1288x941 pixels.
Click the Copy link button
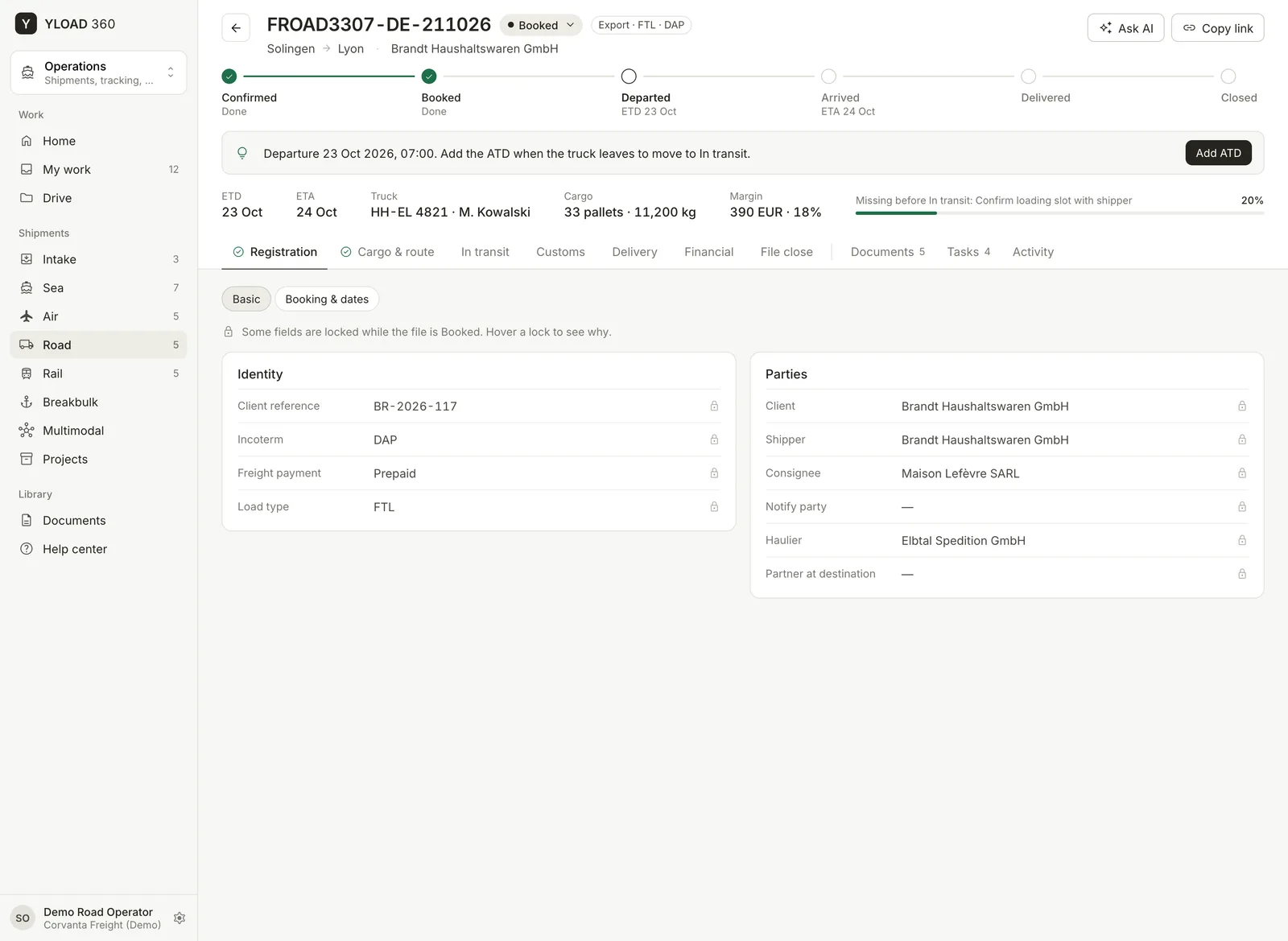point(1217,28)
